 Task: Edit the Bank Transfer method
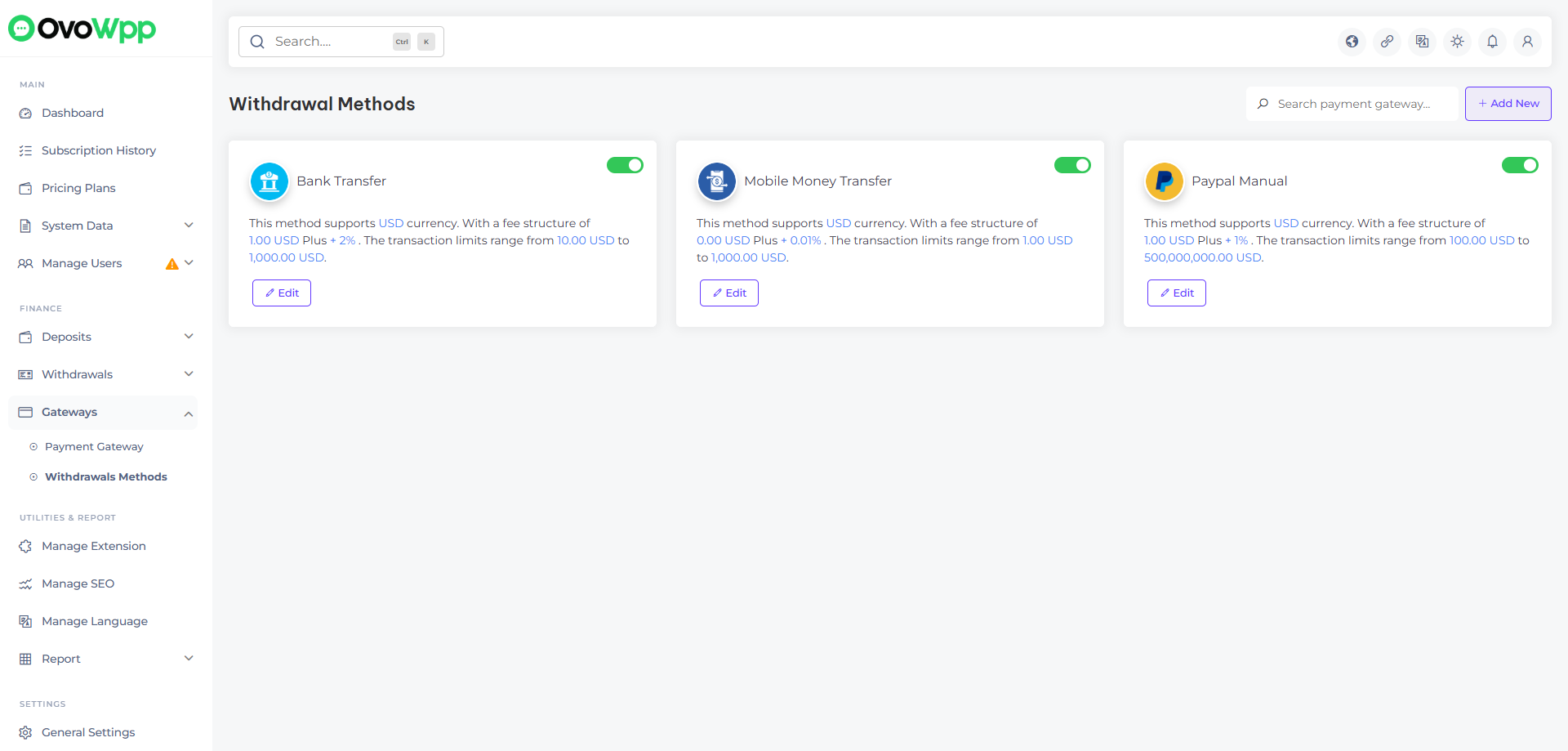point(282,293)
